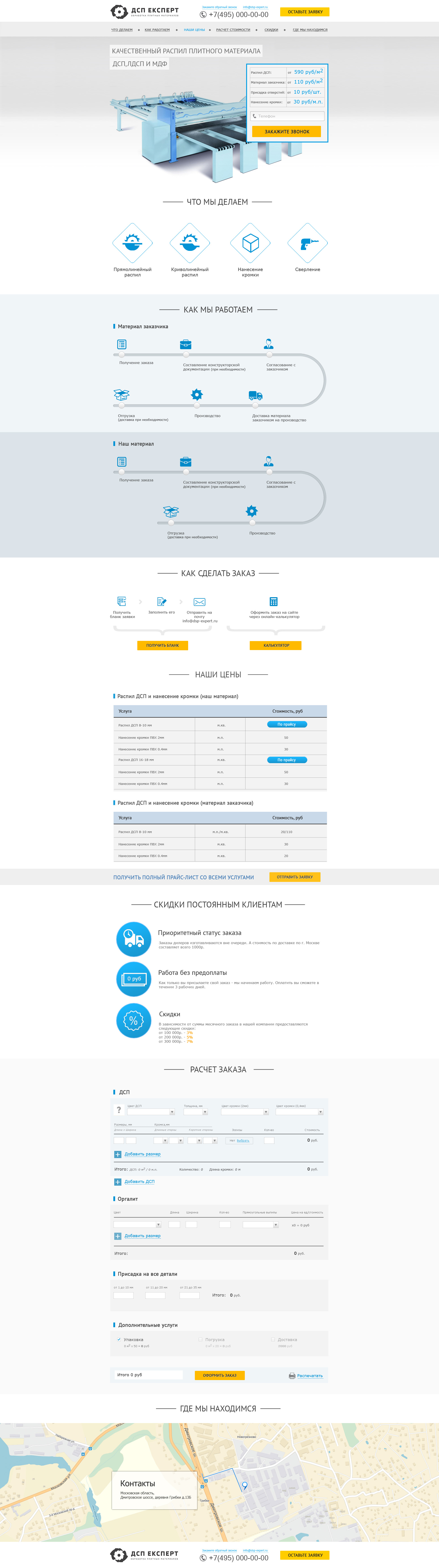The image size is (439, 1568).
Task: Go to КАК РАБОТАЕМ in navigation
Action: pyautogui.click(x=157, y=30)
